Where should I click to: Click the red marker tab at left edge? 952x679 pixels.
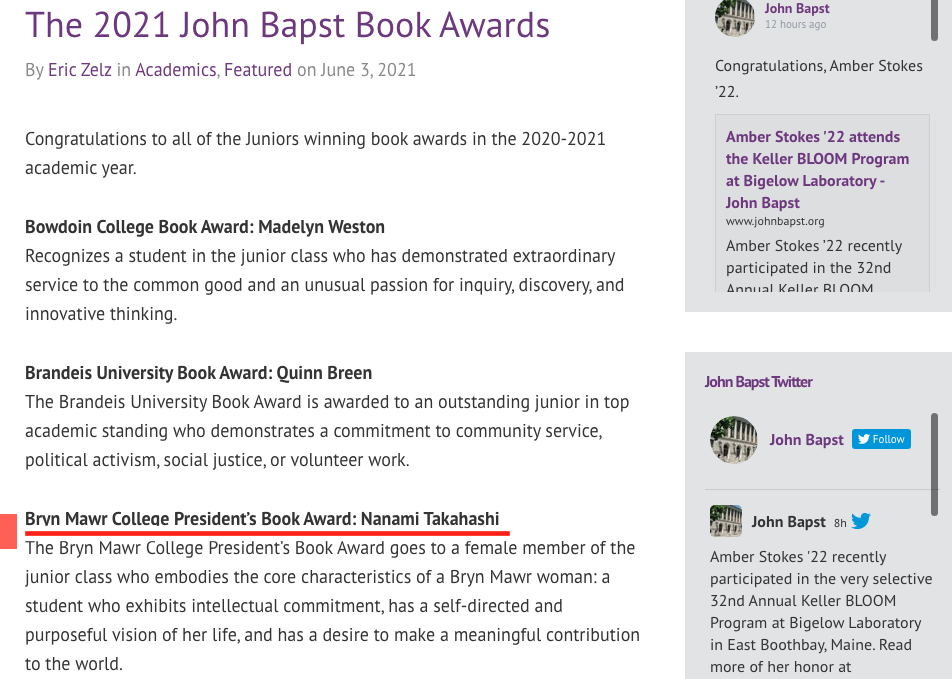click(8, 531)
